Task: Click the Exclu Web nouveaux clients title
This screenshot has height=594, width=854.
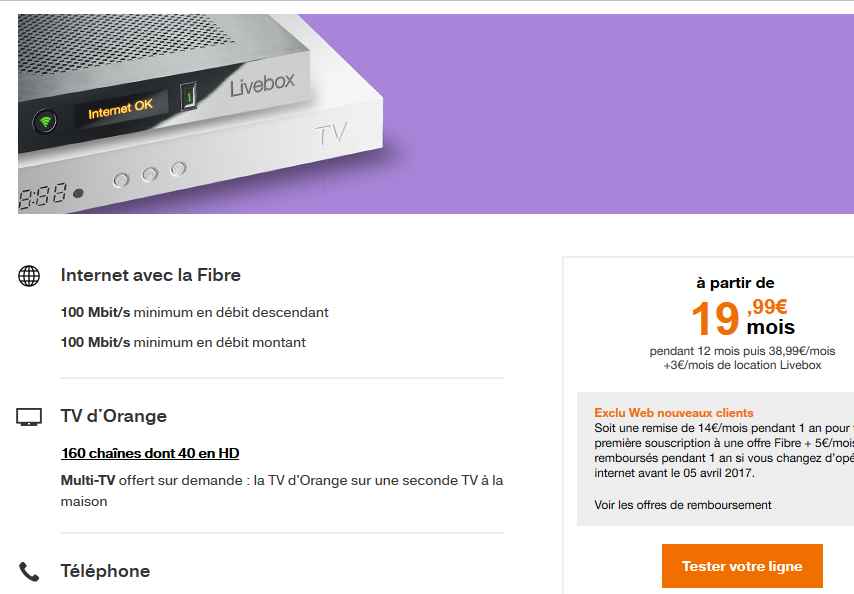Action: click(674, 413)
